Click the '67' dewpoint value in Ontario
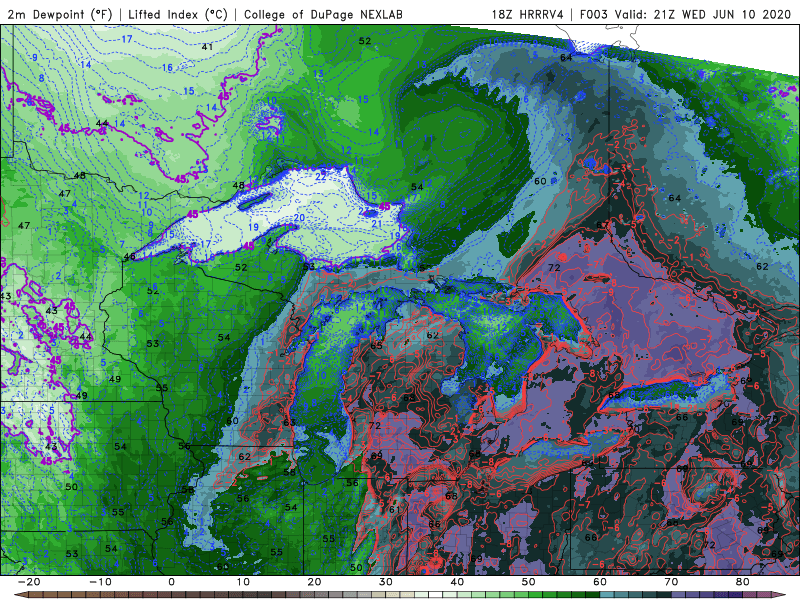The width and height of the screenshot is (800, 600). point(602,225)
